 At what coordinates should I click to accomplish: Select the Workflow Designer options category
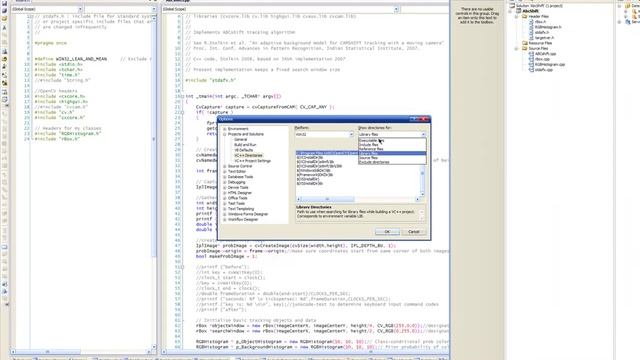coord(243,220)
